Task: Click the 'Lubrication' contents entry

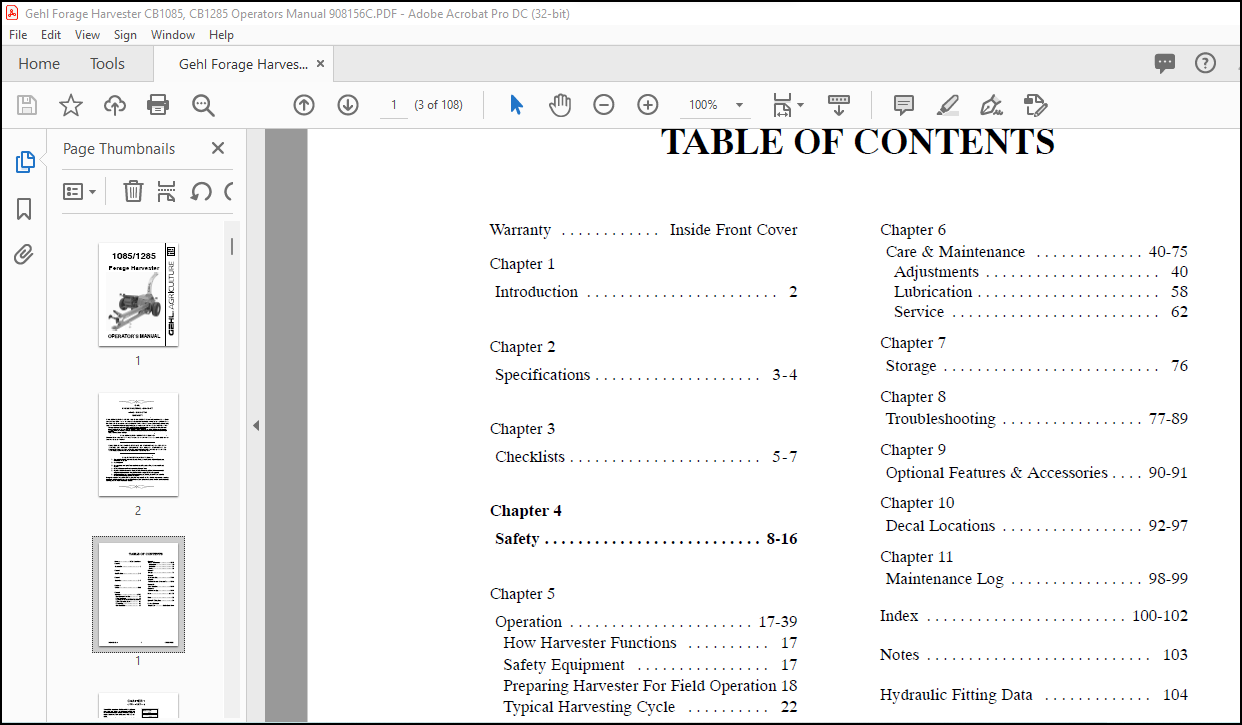Action: (x=1041, y=292)
